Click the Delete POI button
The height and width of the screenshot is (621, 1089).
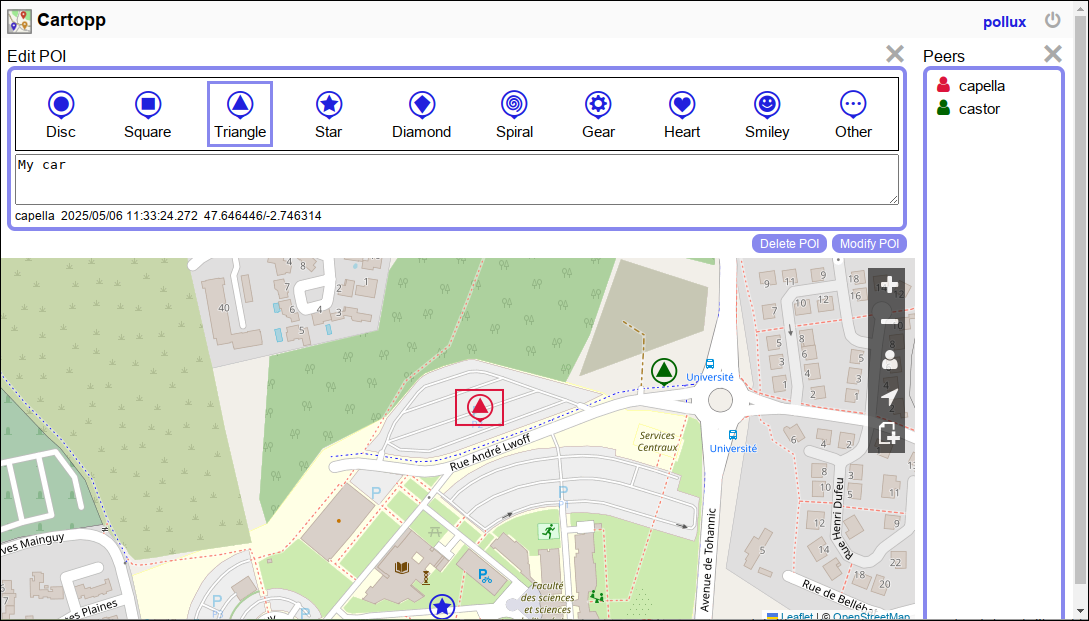pyautogui.click(x=789, y=244)
